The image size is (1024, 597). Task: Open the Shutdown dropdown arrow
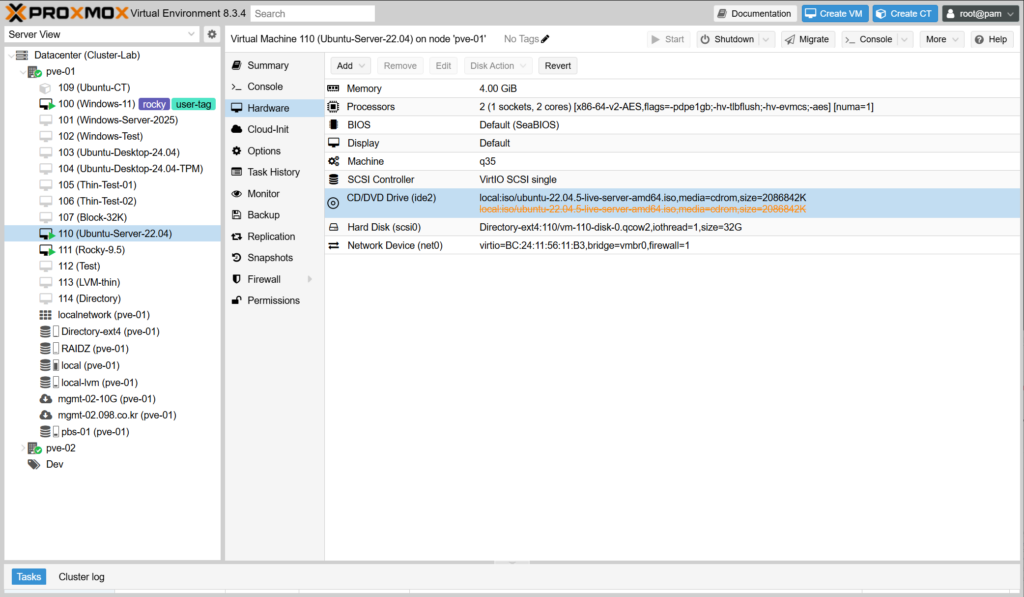point(766,39)
